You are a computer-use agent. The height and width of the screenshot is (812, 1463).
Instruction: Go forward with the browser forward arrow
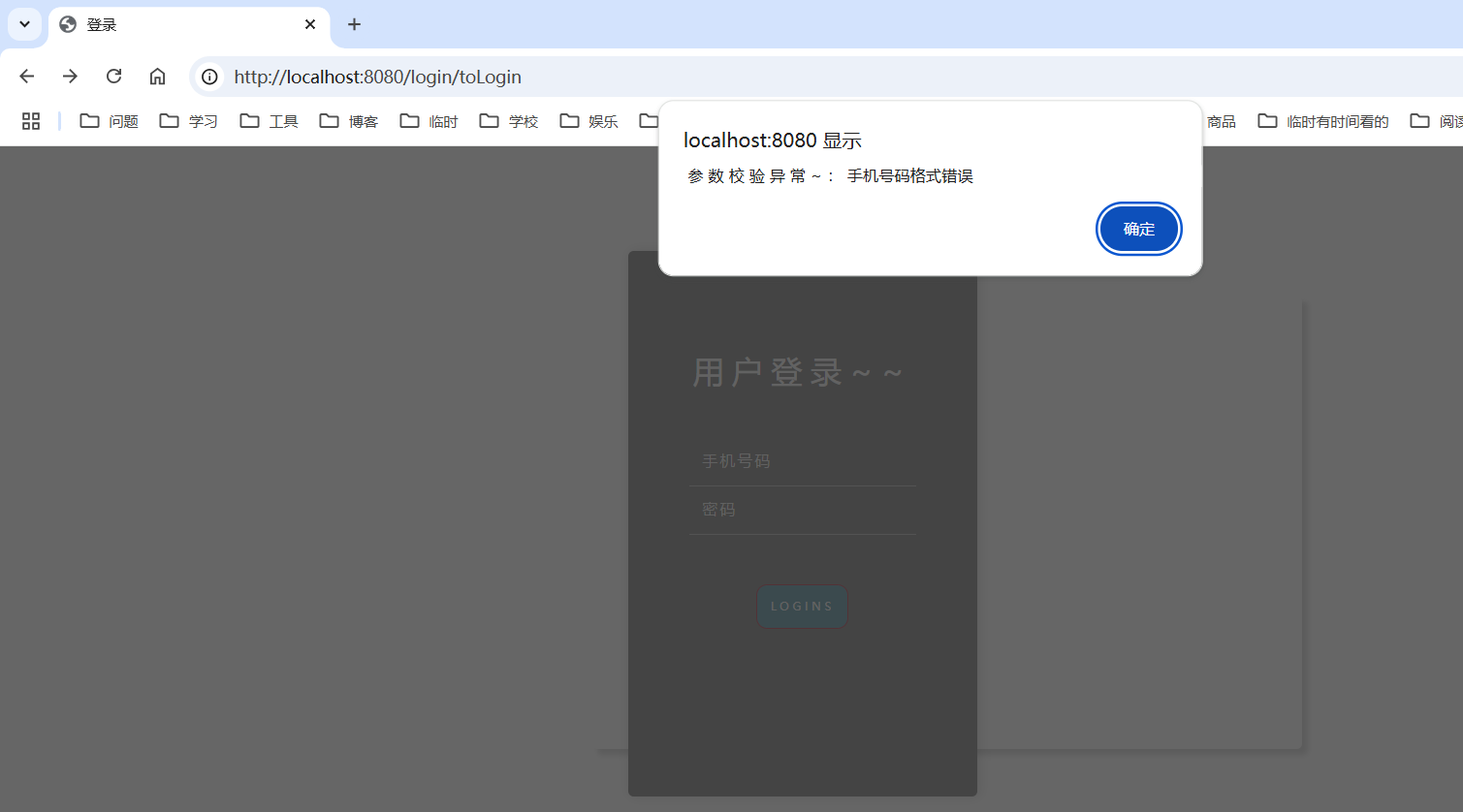pos(70,77)
